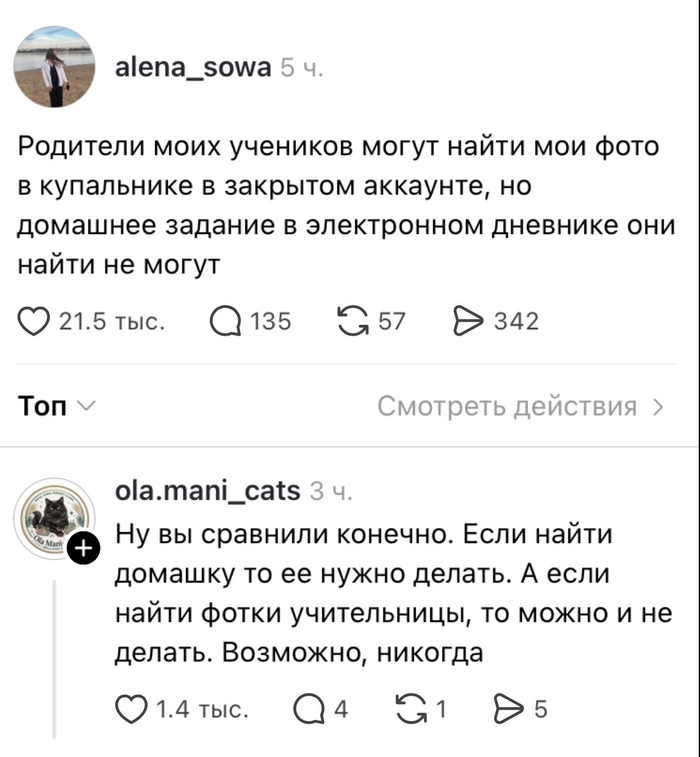Share the ola.mani_cats reply
This screenshot has width=700, height=757.
coord(508,710)
